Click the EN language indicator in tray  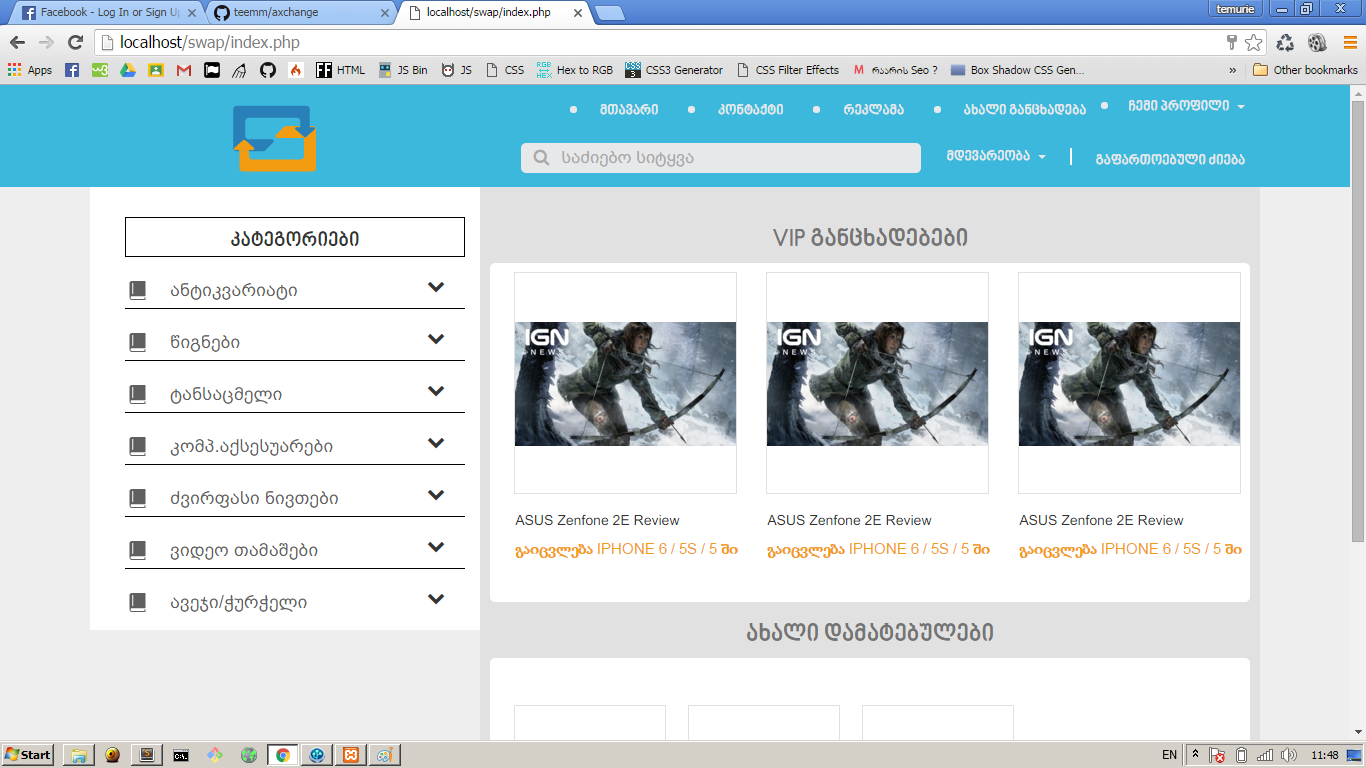1169,755
